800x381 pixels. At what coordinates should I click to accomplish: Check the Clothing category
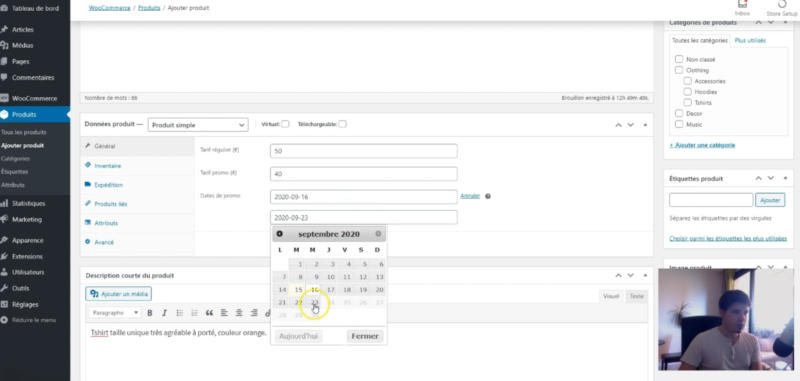point(679,70)
